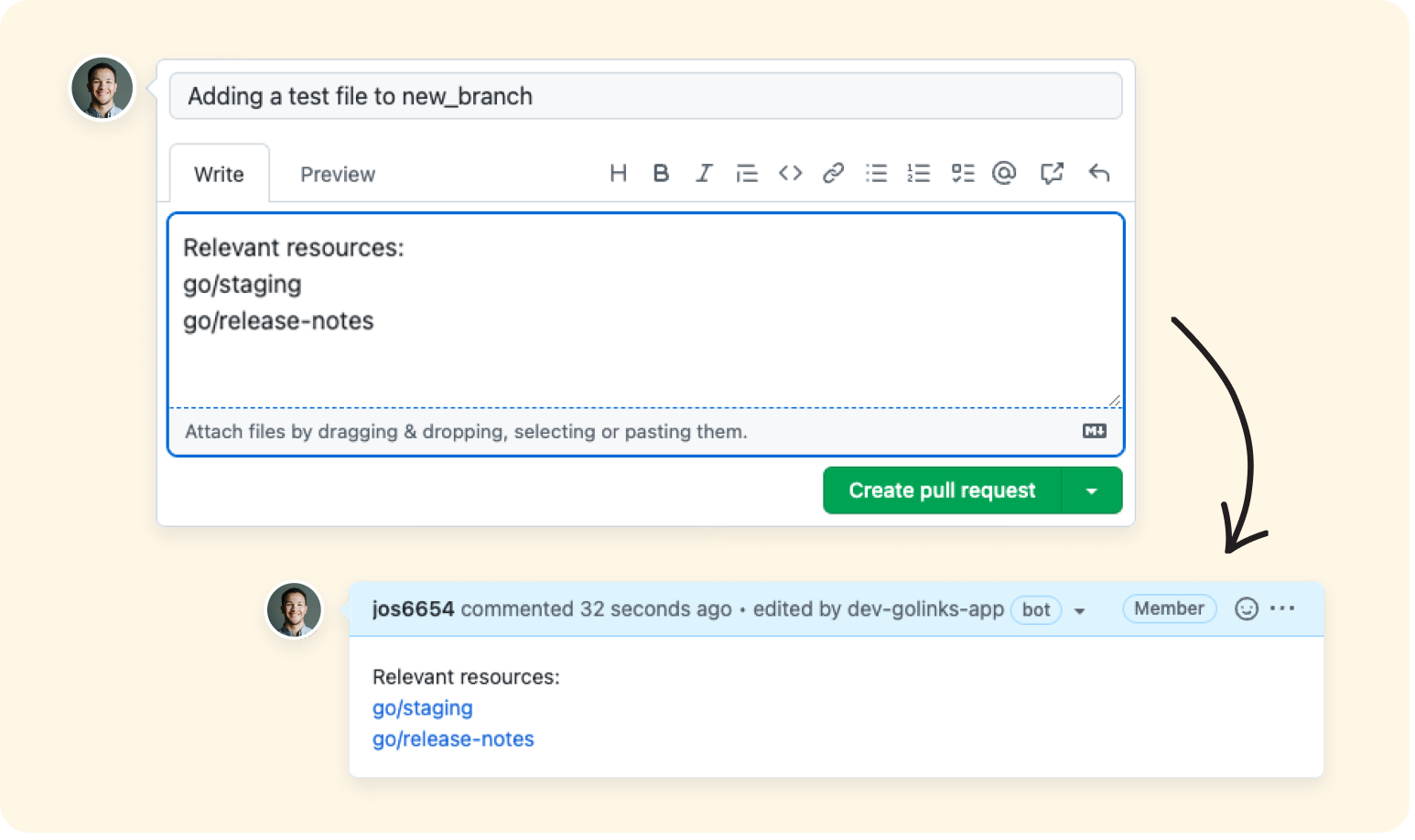1415x840 pixels.
Task: Mention a user with the @ icon
Action: 1004,173
